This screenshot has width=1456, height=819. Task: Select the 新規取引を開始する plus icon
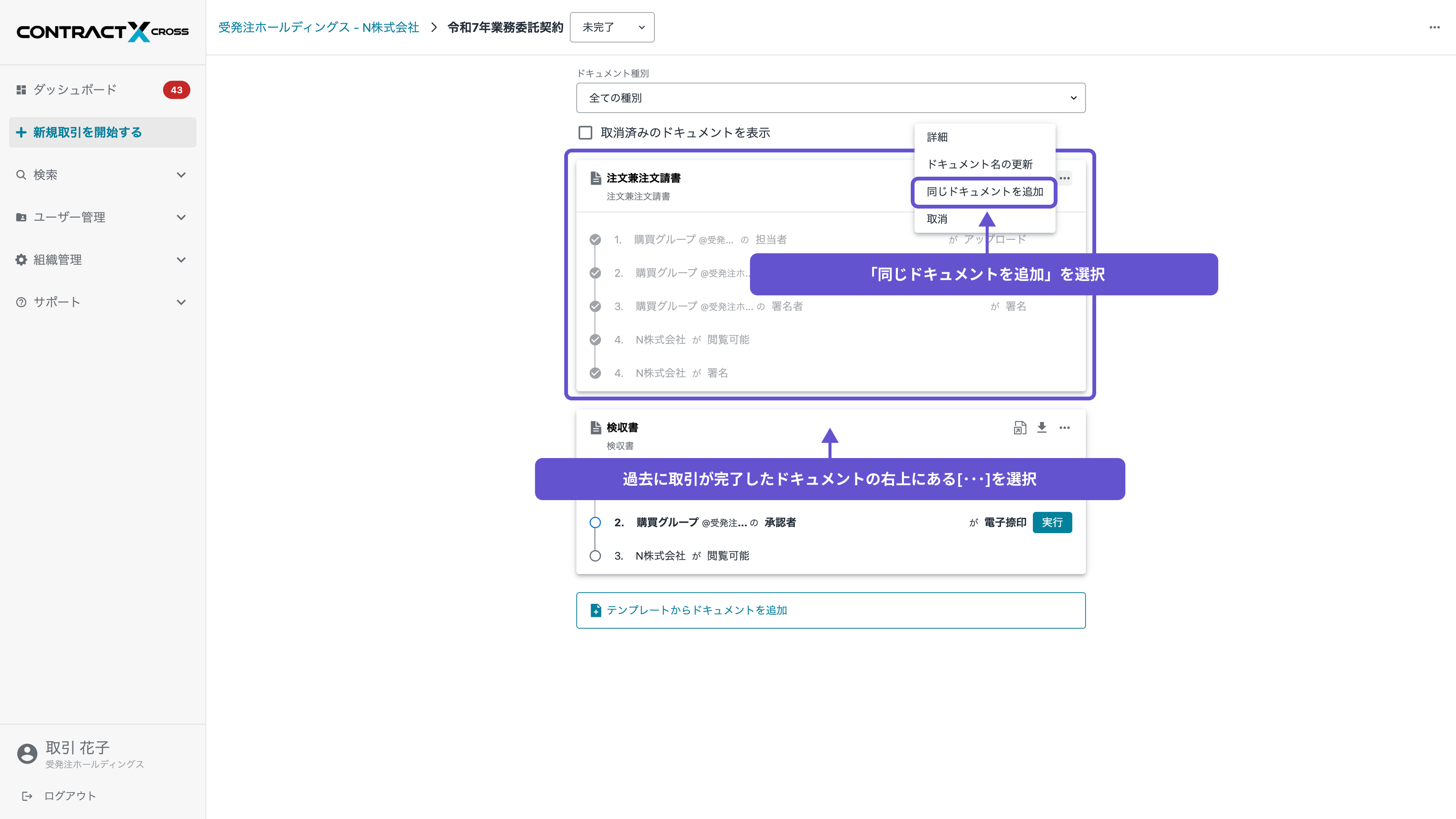(x=22, y=132)
